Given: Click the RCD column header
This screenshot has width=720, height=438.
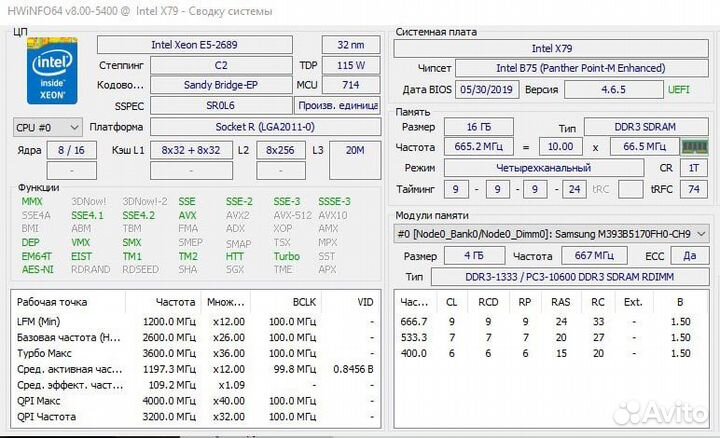Looking at the screenshot, I should [488, 302].
